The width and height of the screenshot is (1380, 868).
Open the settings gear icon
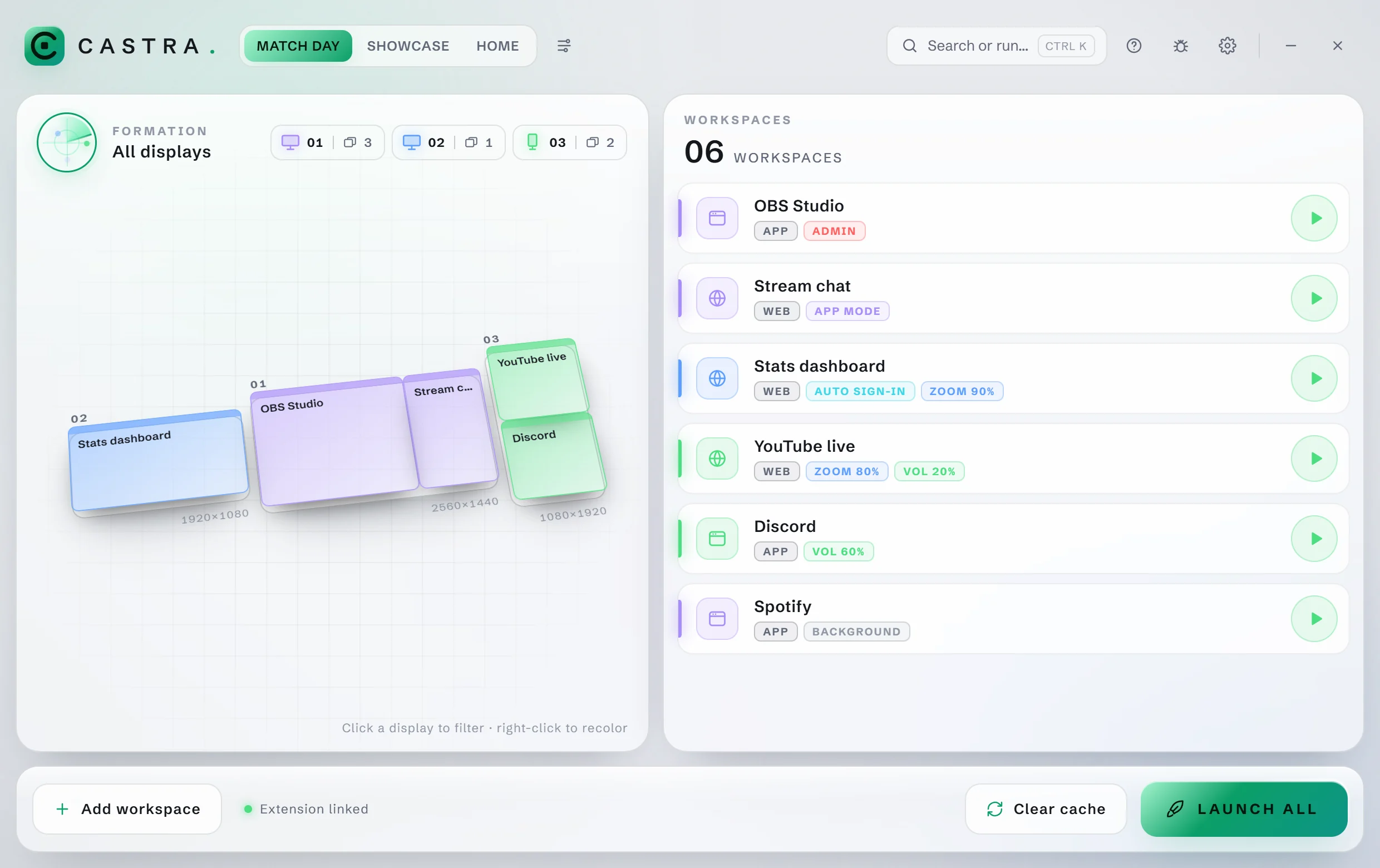(x=1227, y=46)
